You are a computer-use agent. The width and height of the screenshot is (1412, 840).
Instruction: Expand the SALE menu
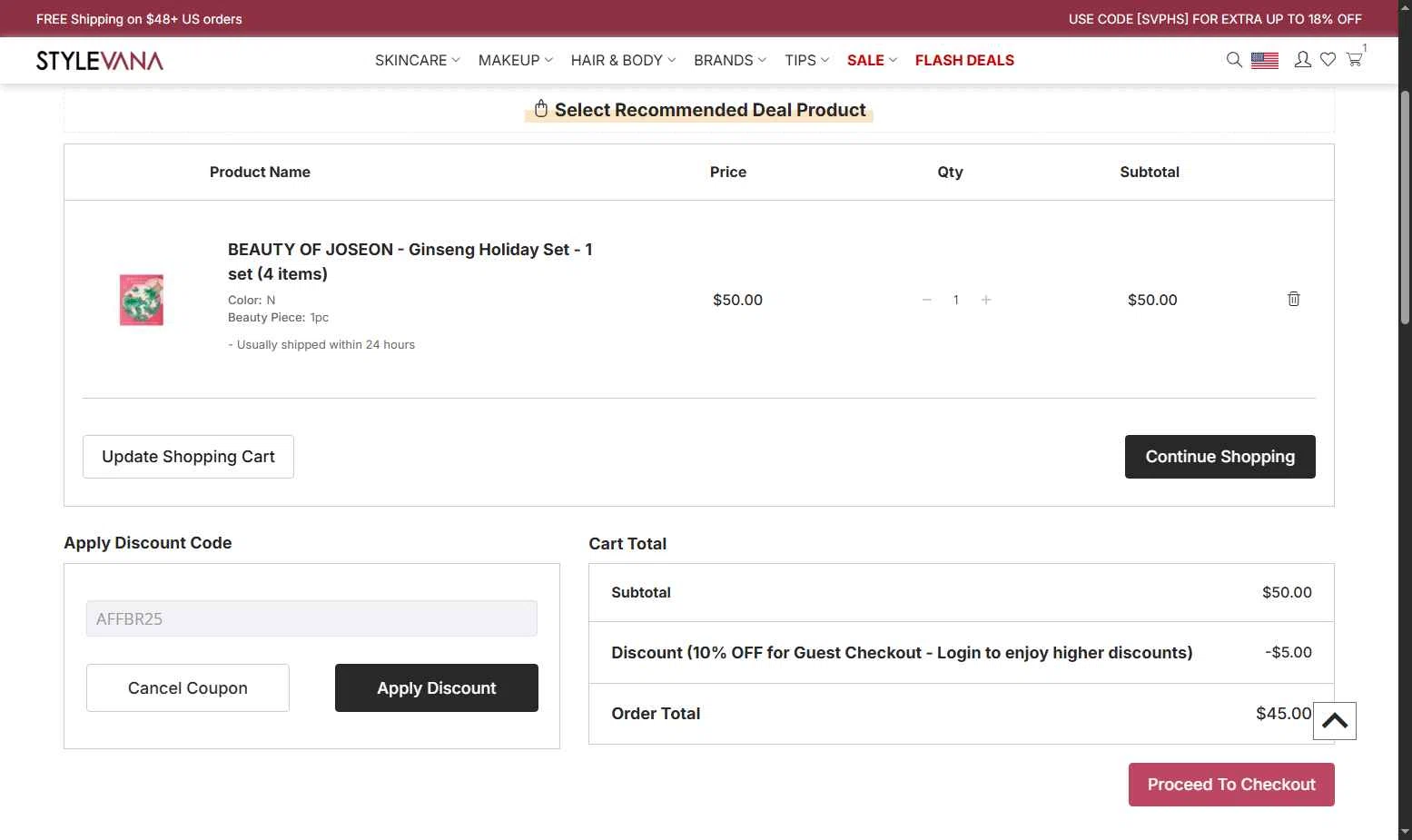[x=872, y=60]
